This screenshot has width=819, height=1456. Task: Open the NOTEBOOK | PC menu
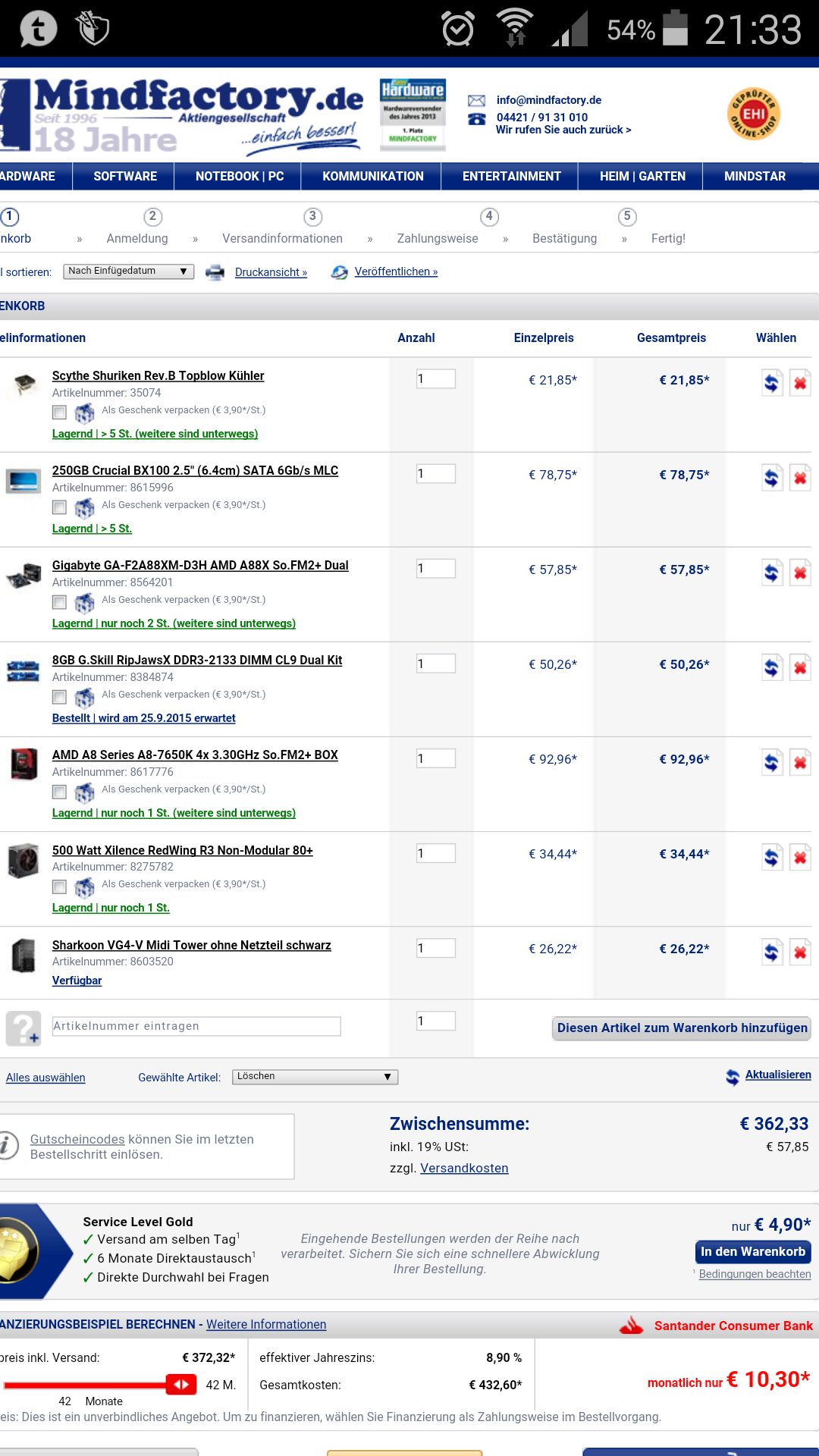[x=240, y=176]
